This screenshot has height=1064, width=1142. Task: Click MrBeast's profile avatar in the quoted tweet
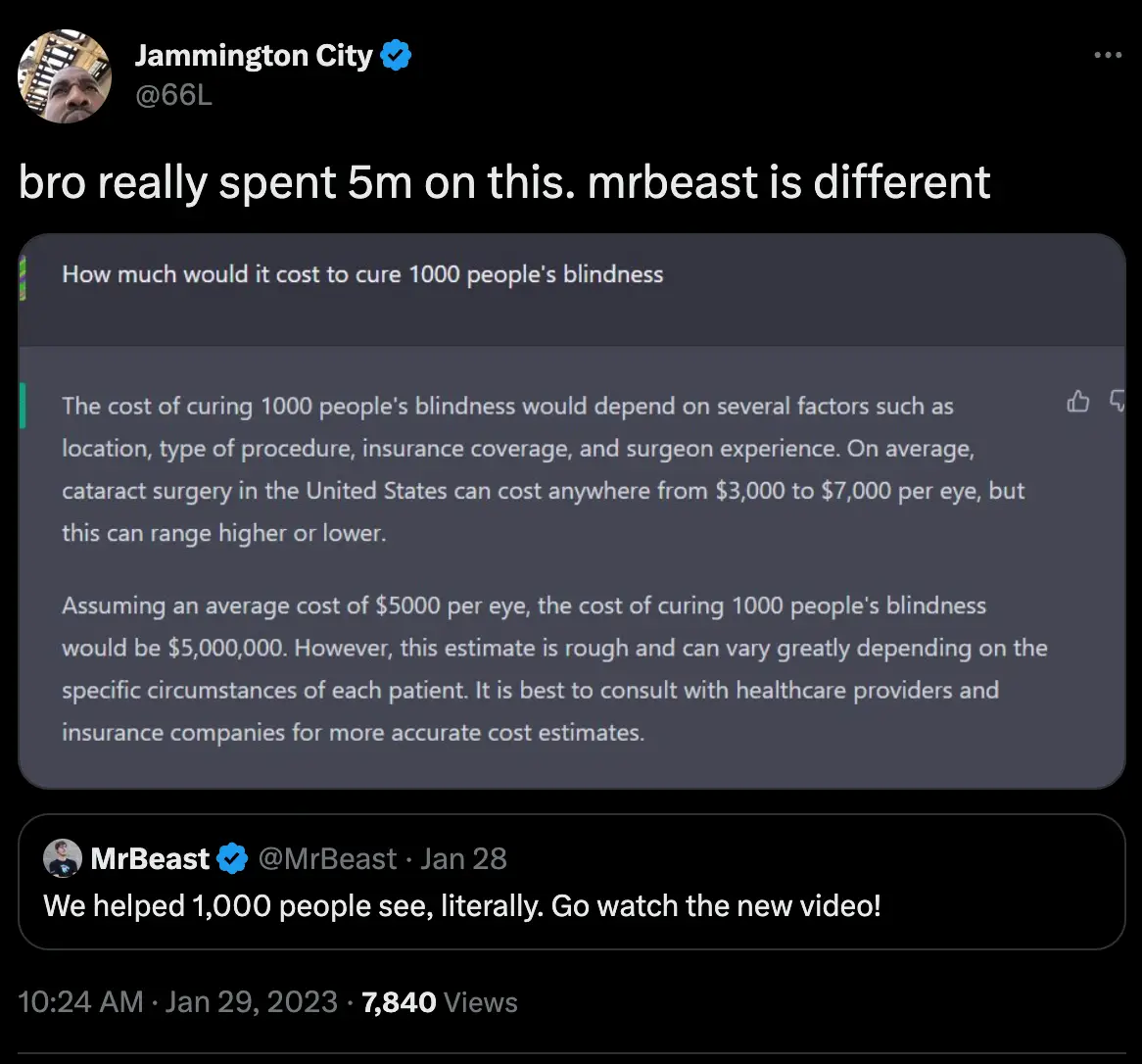point(62,857)
